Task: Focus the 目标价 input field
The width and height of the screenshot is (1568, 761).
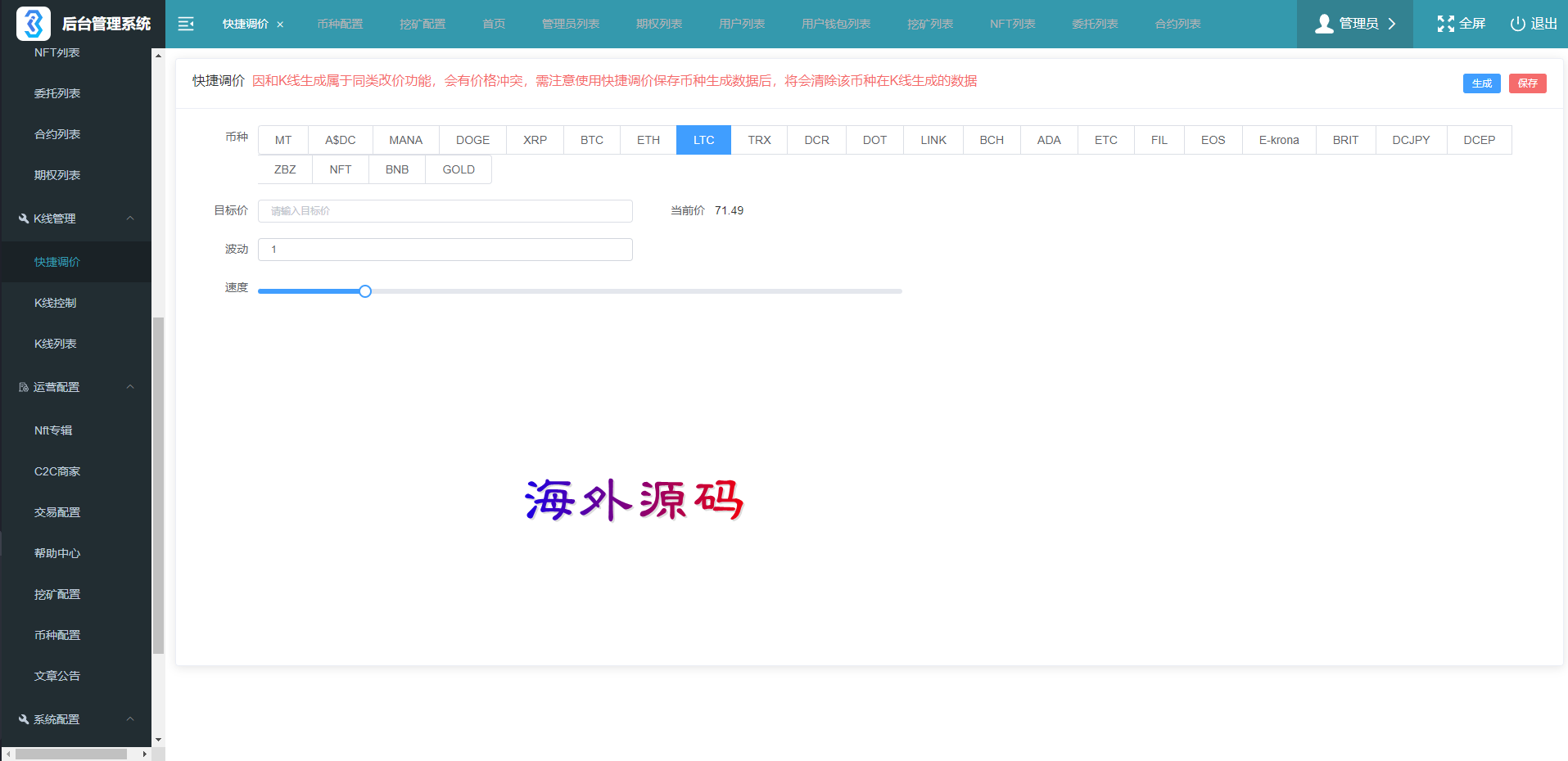Action: (445, 211)
